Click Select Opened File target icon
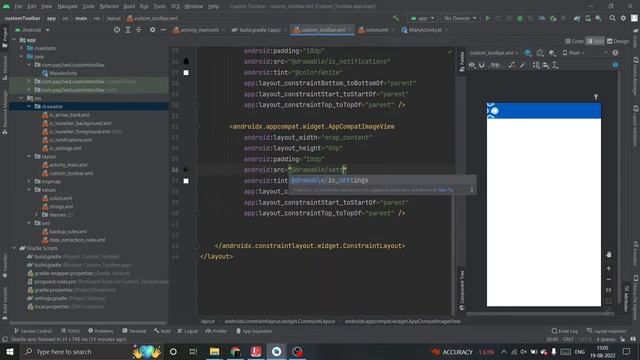Image resolution: width=640 pixels, height=360 pixels. pyautogui.click(x=117, y=30)
